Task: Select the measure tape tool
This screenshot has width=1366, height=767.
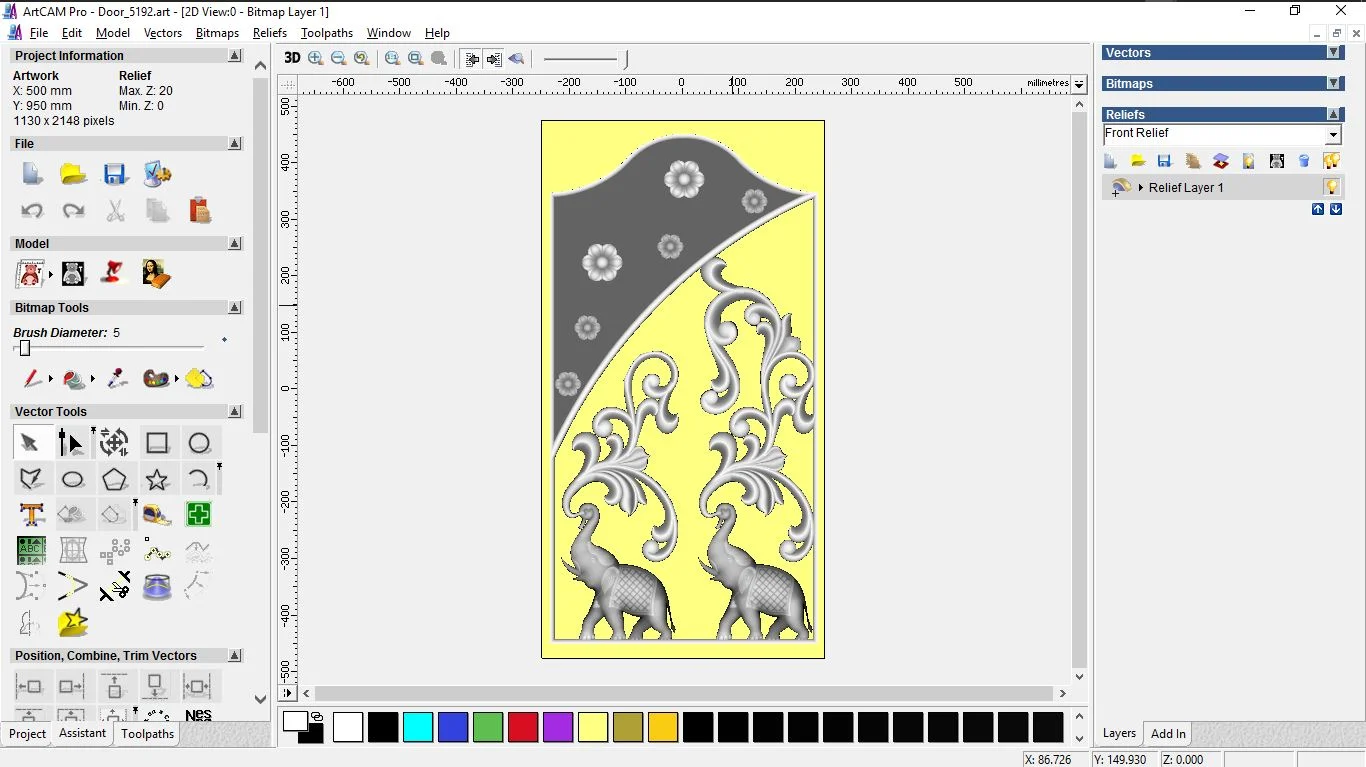Action: pos(157,515)
